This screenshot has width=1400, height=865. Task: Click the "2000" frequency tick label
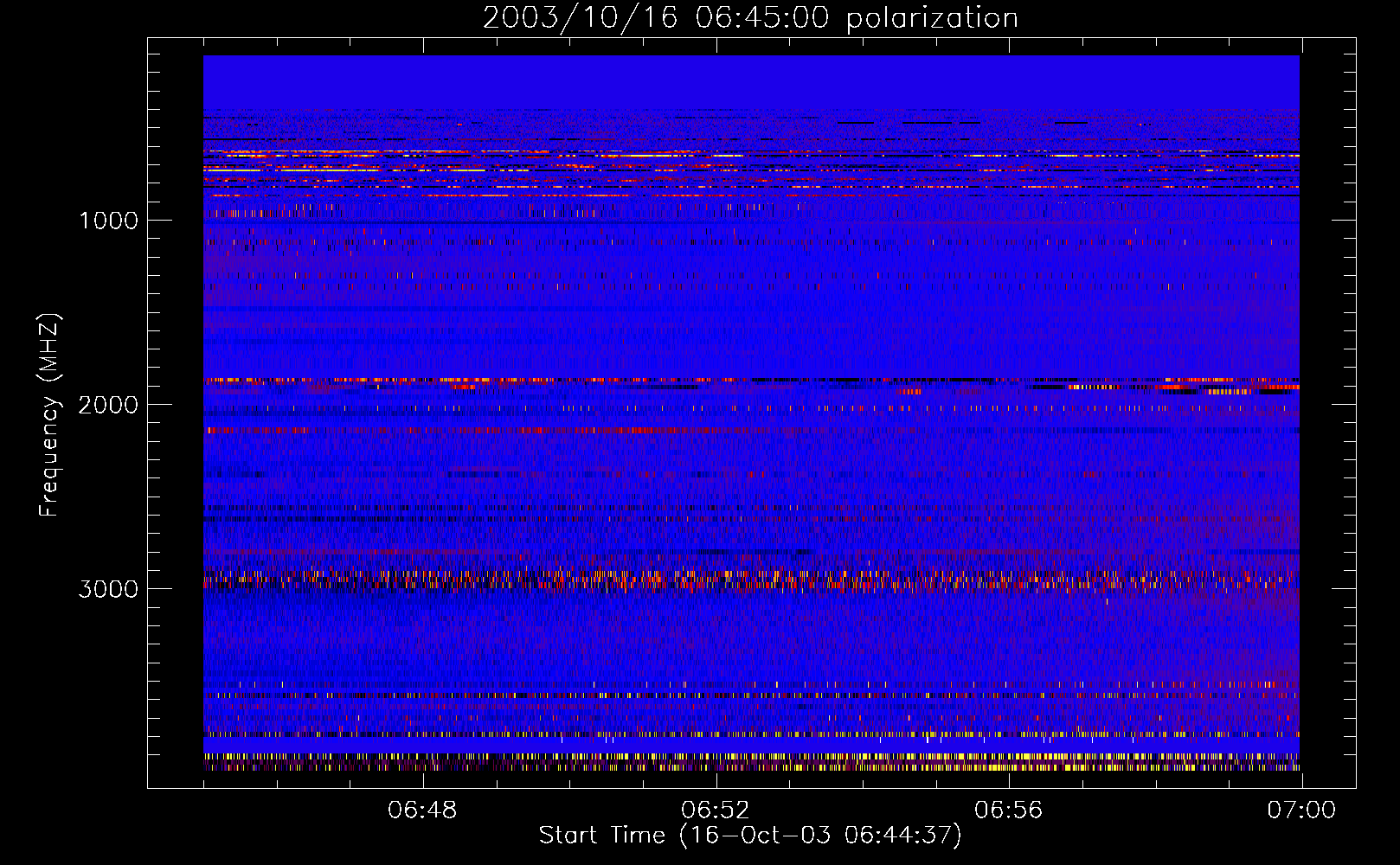pyautogui.click(x=108, y=405)
